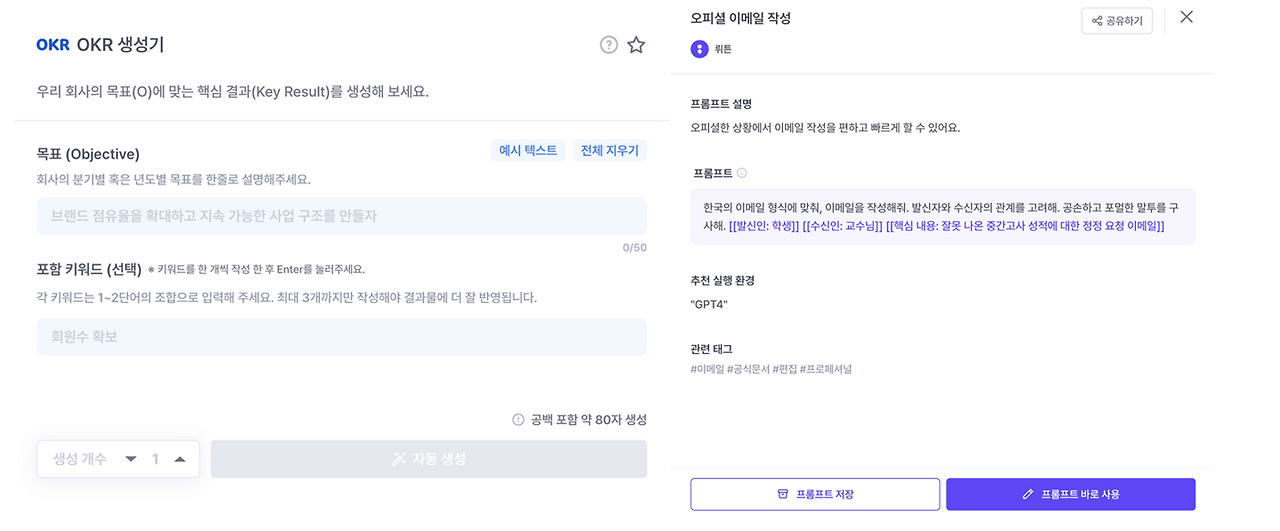Select the [[수신인: 교수님]] prompt variable

(842, 226)
